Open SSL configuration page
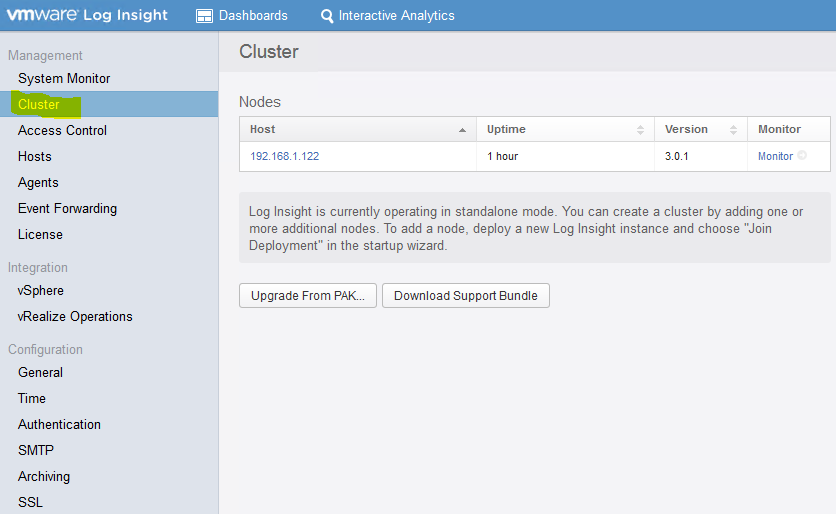 pyautogui.click(x=30, y=502)
